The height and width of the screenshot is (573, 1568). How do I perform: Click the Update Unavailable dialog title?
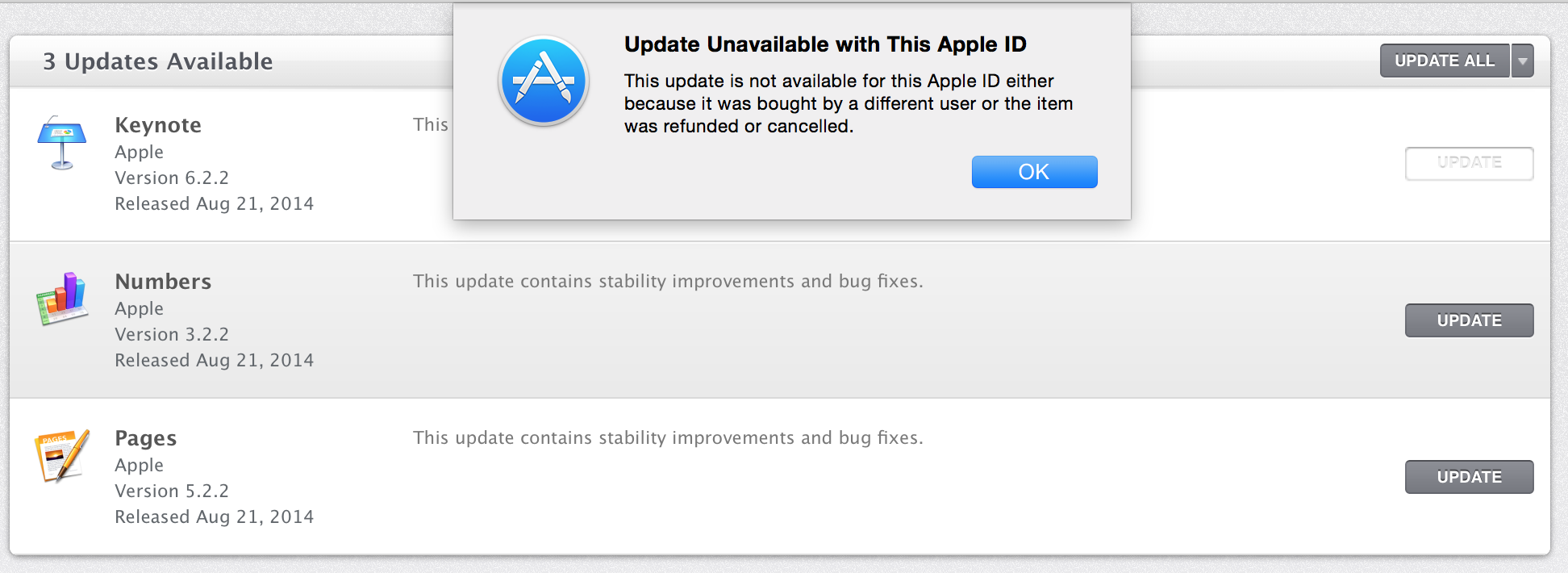pyautogui.click(x=825, y=44)
